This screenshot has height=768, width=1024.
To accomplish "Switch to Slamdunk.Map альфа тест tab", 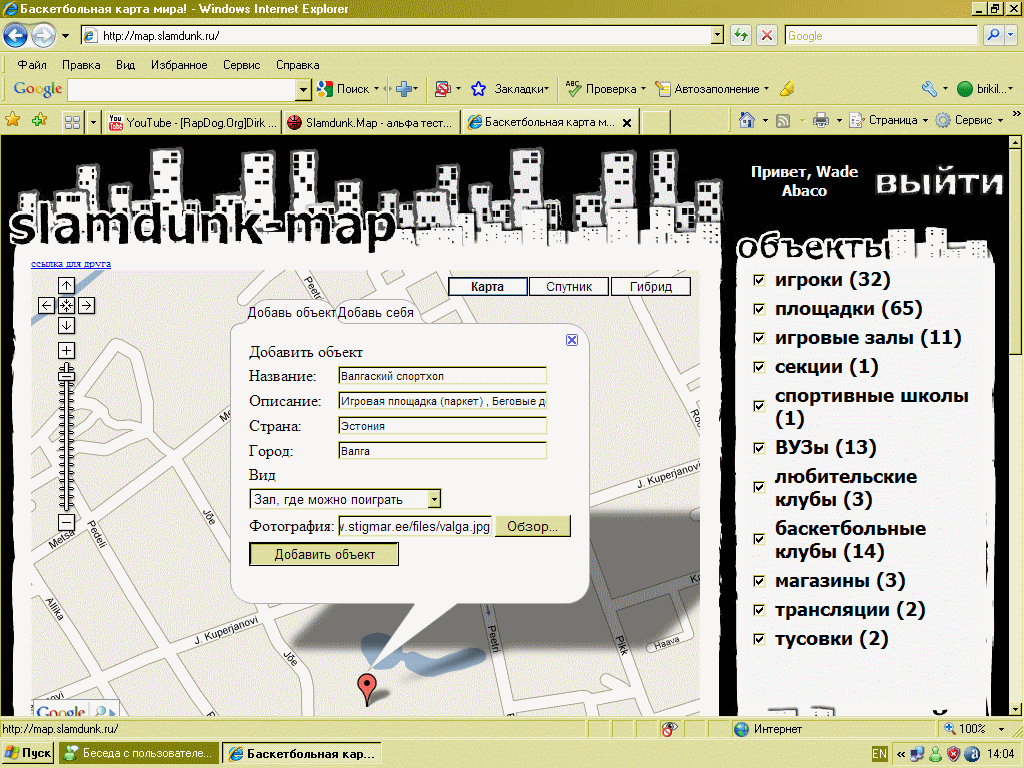I will (371, 122).
